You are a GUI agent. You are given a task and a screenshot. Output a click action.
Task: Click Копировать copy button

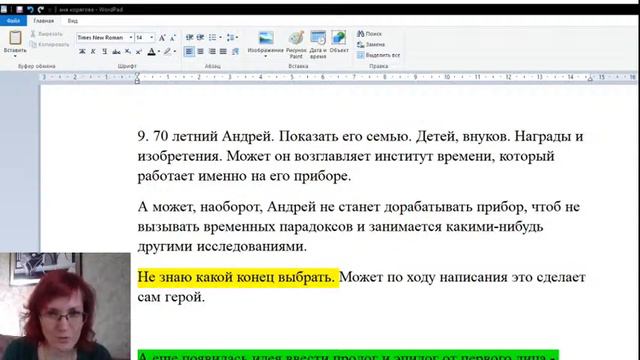click(x=50, y=44)
